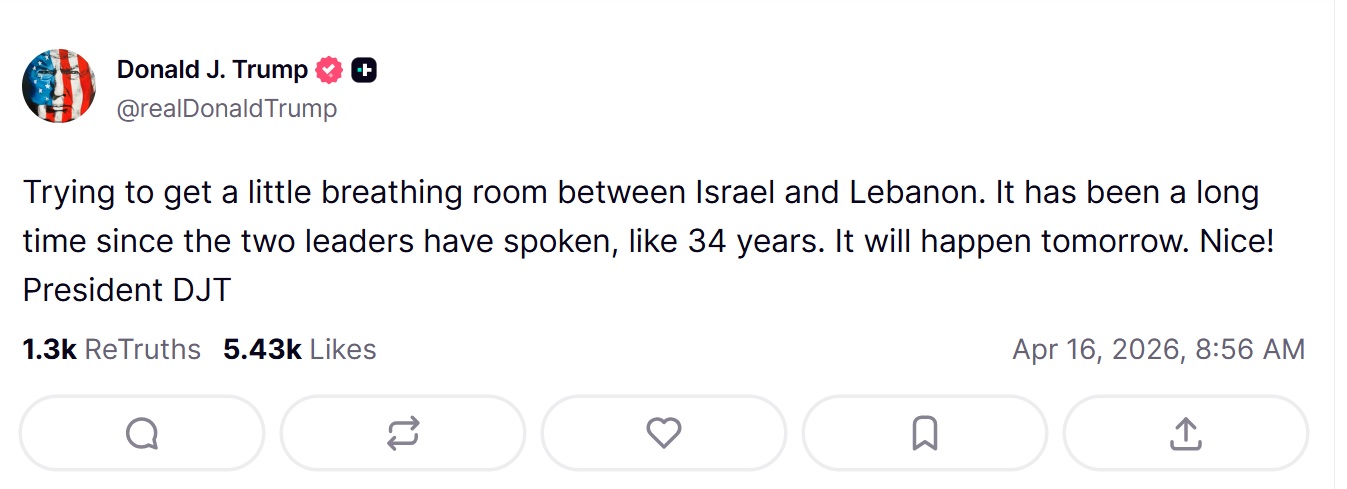This screenshot has height=489, width=1347.
Task: Open the Donald J. Trump display name
Action: tap(212, 70)
